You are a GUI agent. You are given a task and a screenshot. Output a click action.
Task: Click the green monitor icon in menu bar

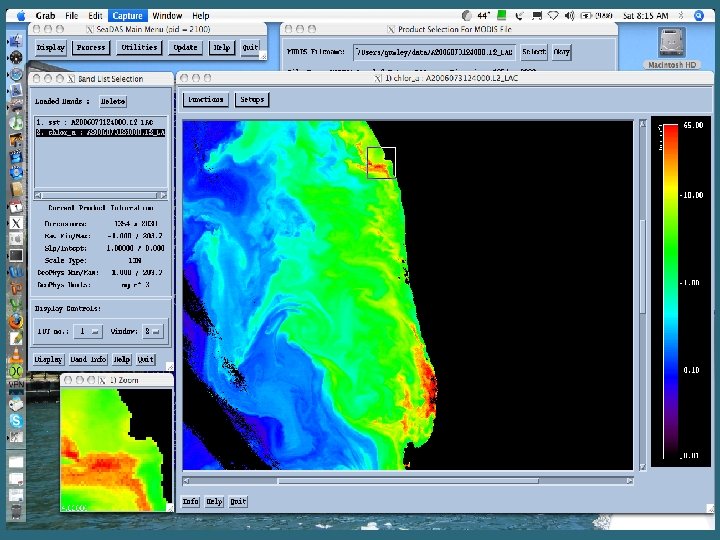coord(502,16)
